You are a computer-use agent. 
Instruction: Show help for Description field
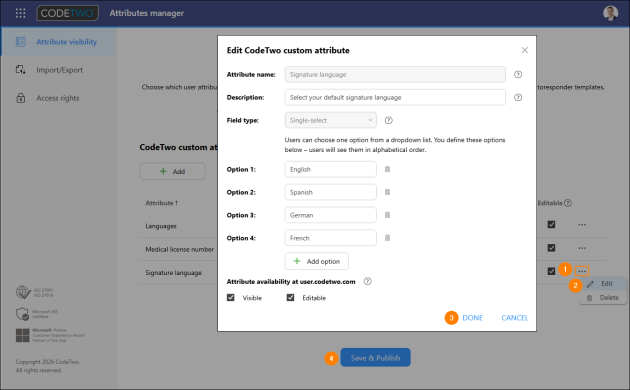pos(518,97)
